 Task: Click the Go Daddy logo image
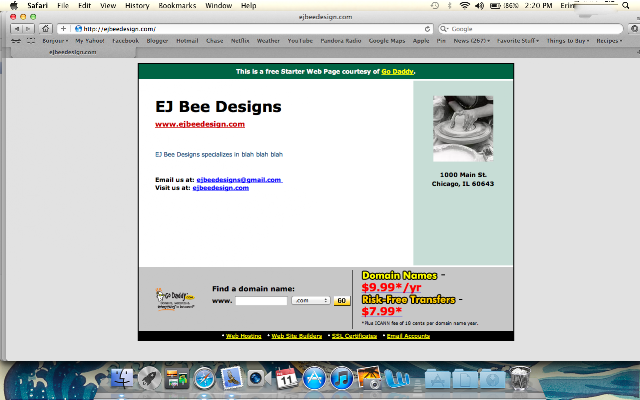(176, 299)
